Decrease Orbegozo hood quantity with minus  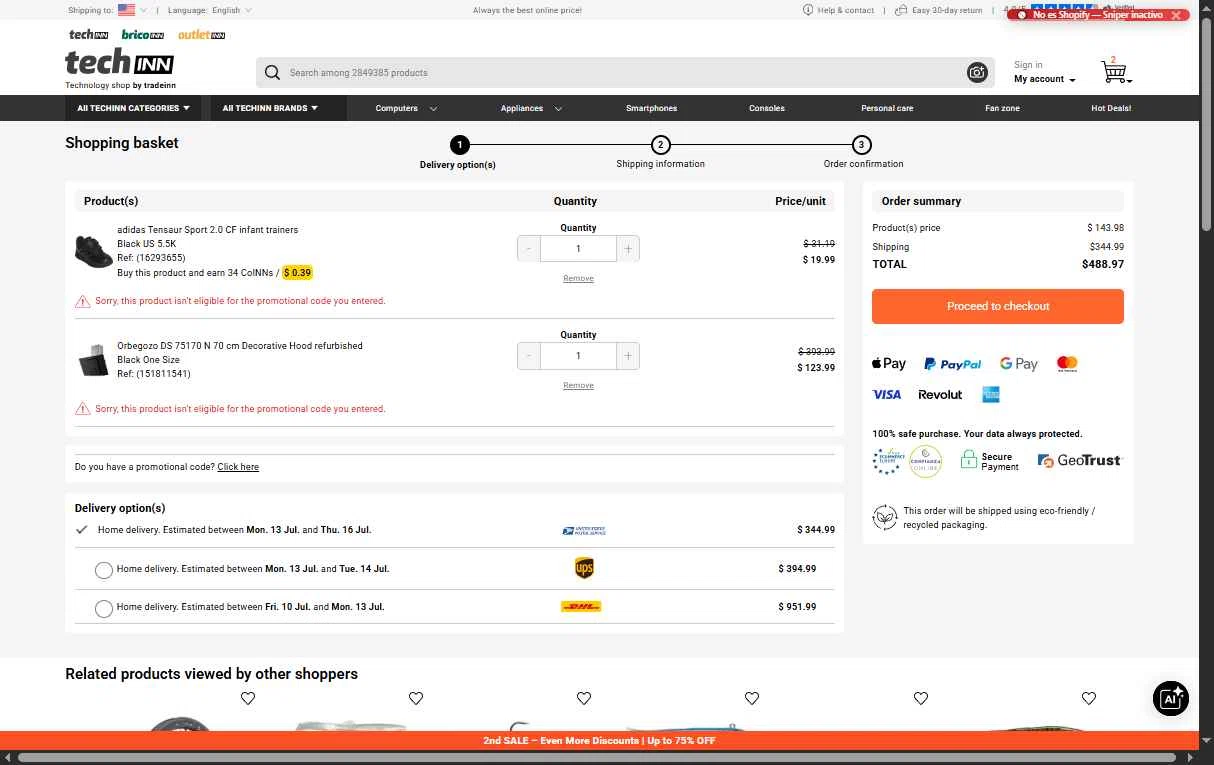(x=529, y=356)
